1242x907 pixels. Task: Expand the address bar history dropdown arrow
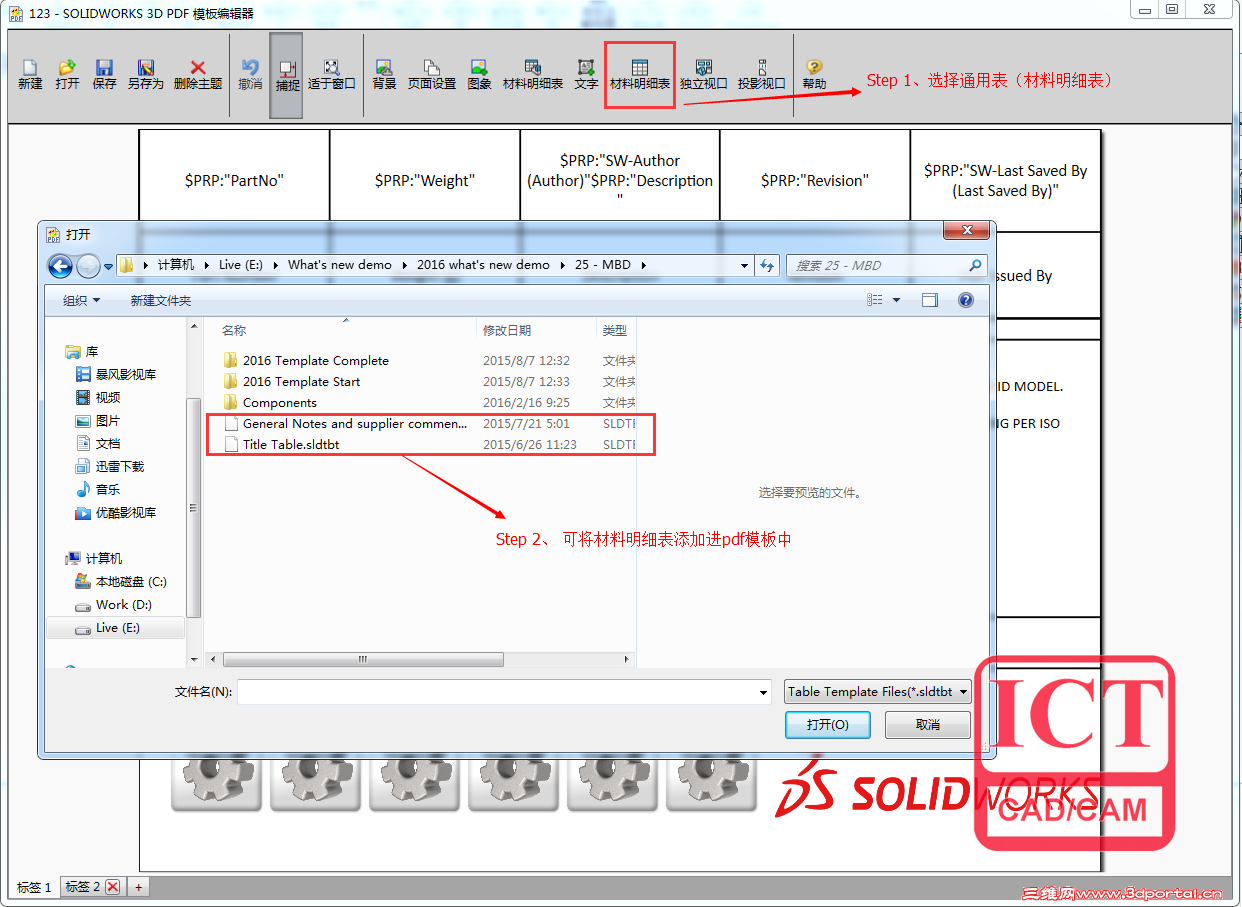pos(744,266)
